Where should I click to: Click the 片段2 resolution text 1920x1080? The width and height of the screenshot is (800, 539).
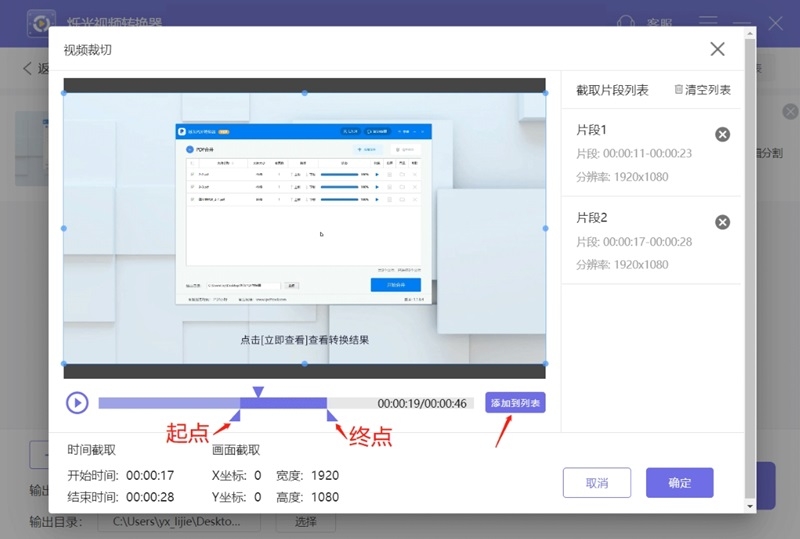point(641,264)
